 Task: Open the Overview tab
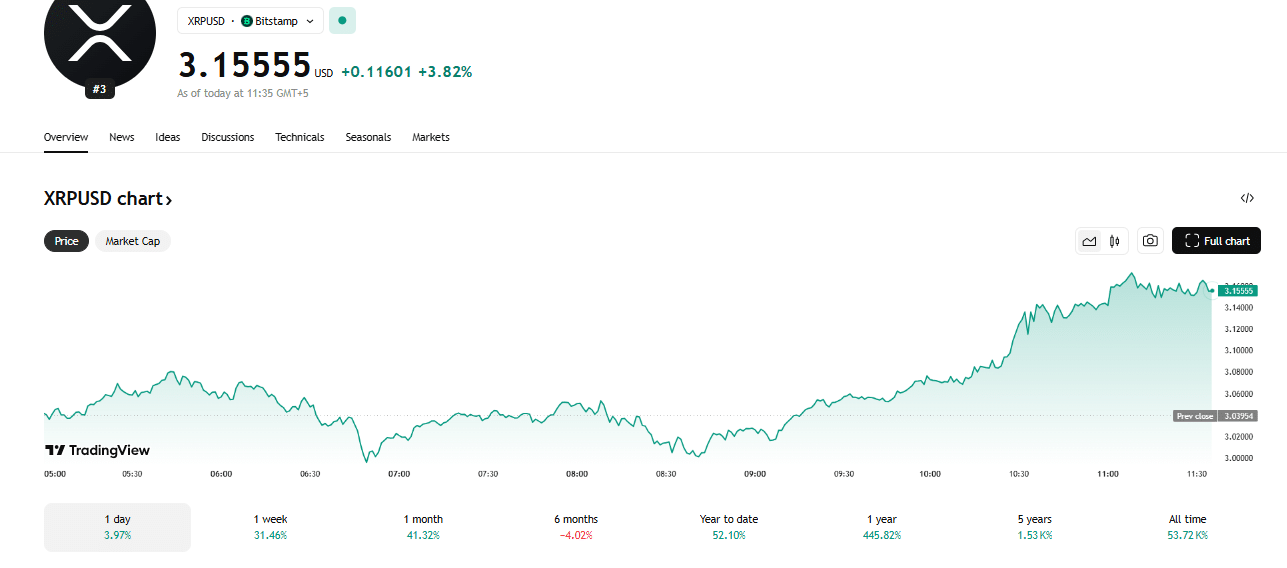(x=66, y=137)
